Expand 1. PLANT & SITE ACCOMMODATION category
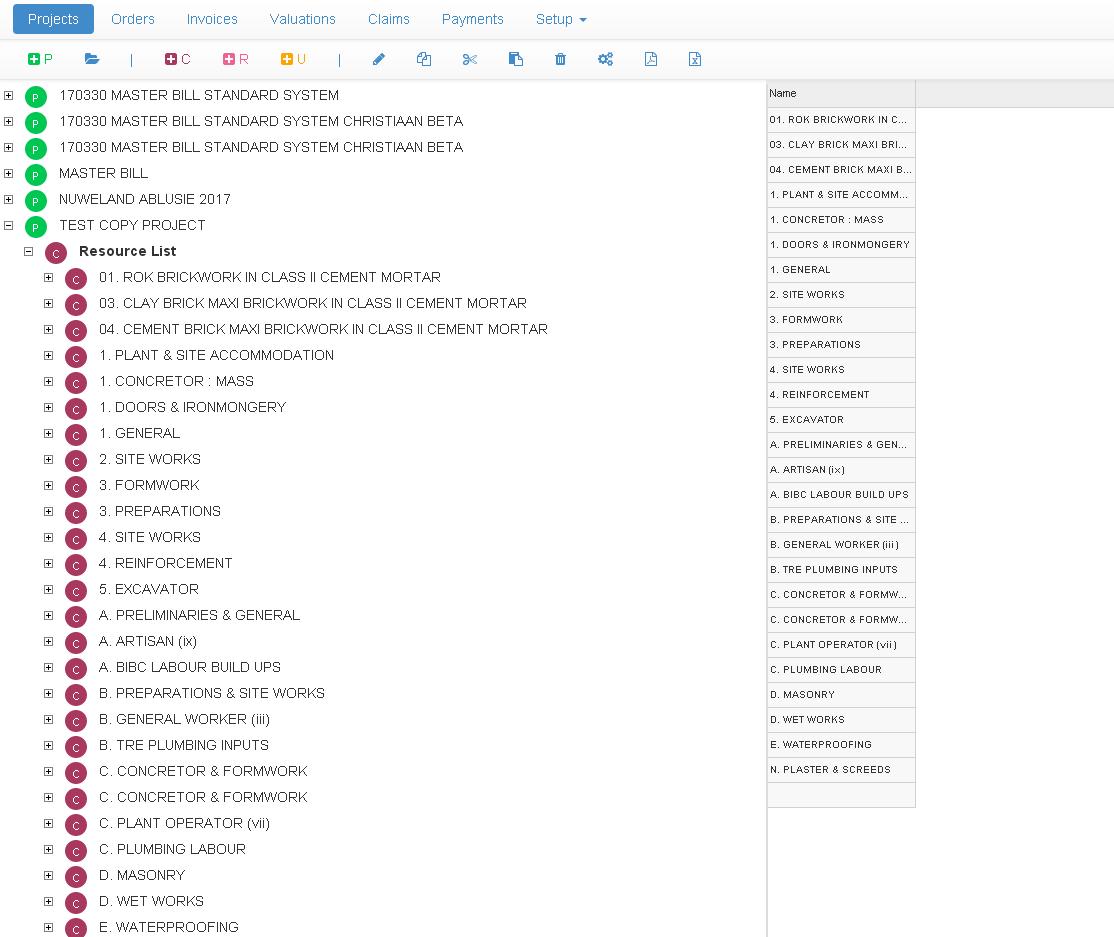Screen dimensions: 1114x937 (48, 355)
